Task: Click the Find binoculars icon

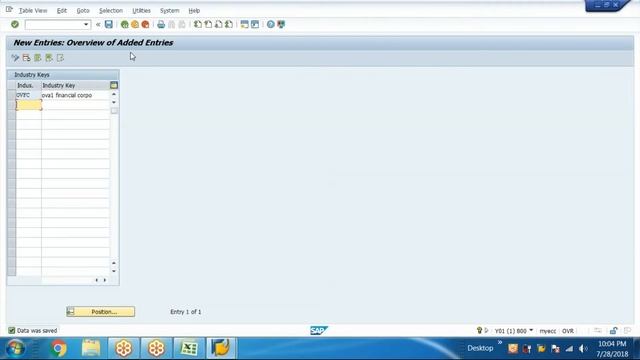Action: (x=171, y=24)
